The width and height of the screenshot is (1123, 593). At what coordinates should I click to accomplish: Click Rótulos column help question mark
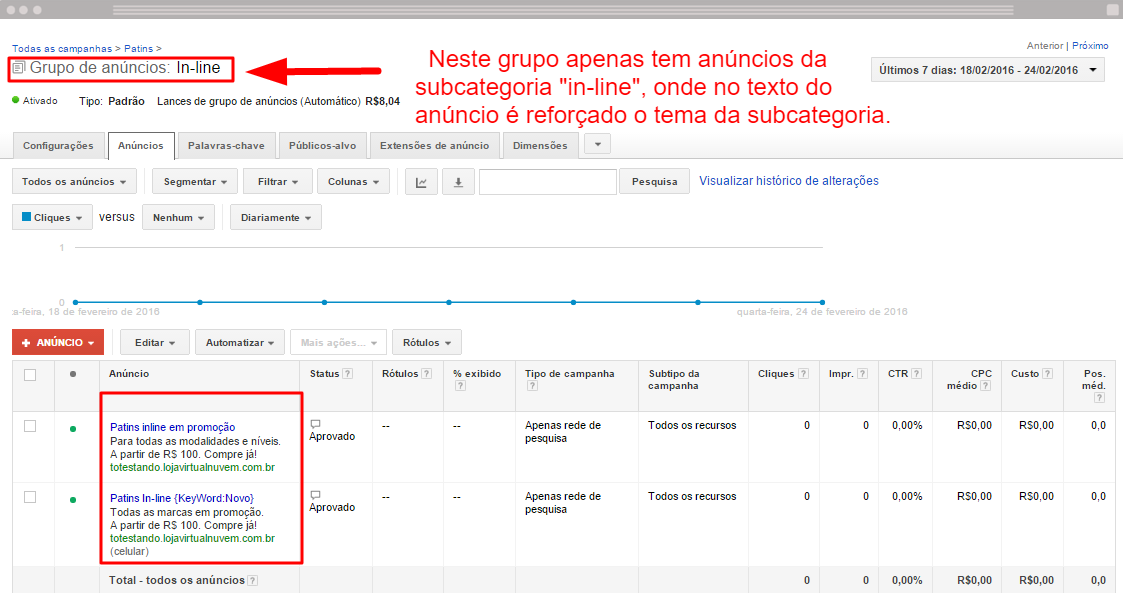pyautogui.click(x=427, y=374)
